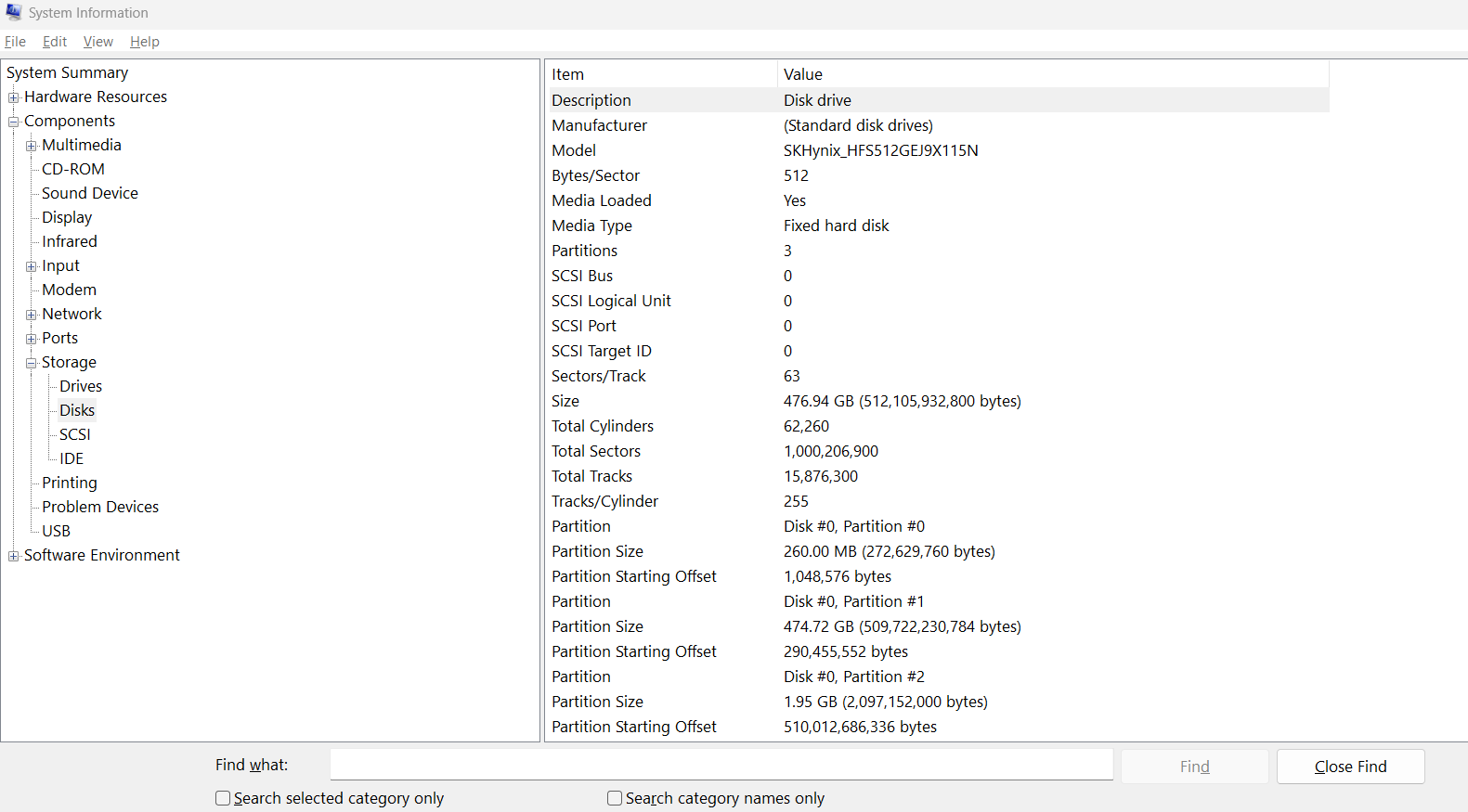
Task: Click the Disk #0, Partition #2 value
Action: [854, 677]
